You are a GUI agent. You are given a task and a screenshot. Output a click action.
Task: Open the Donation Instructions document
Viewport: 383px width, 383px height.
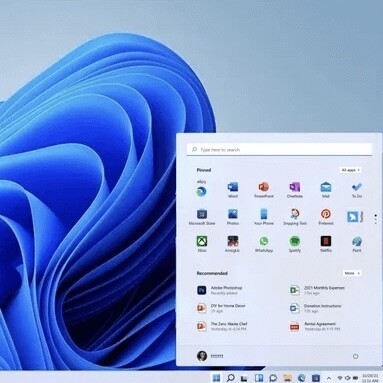[315, 308]
